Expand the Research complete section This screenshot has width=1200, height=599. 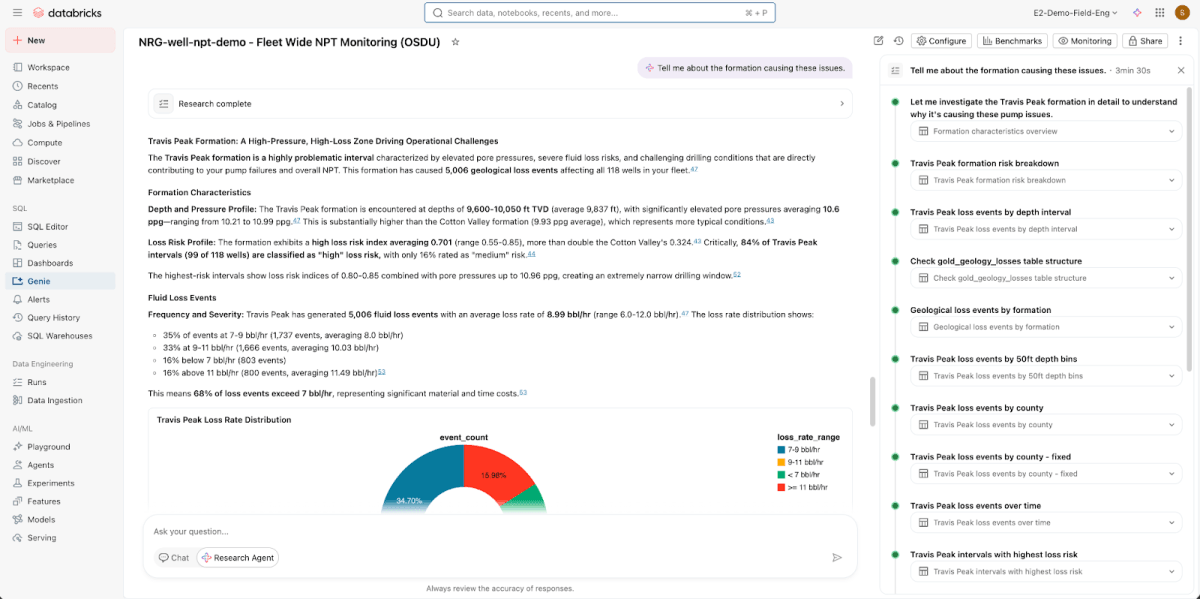pos(841,103)
